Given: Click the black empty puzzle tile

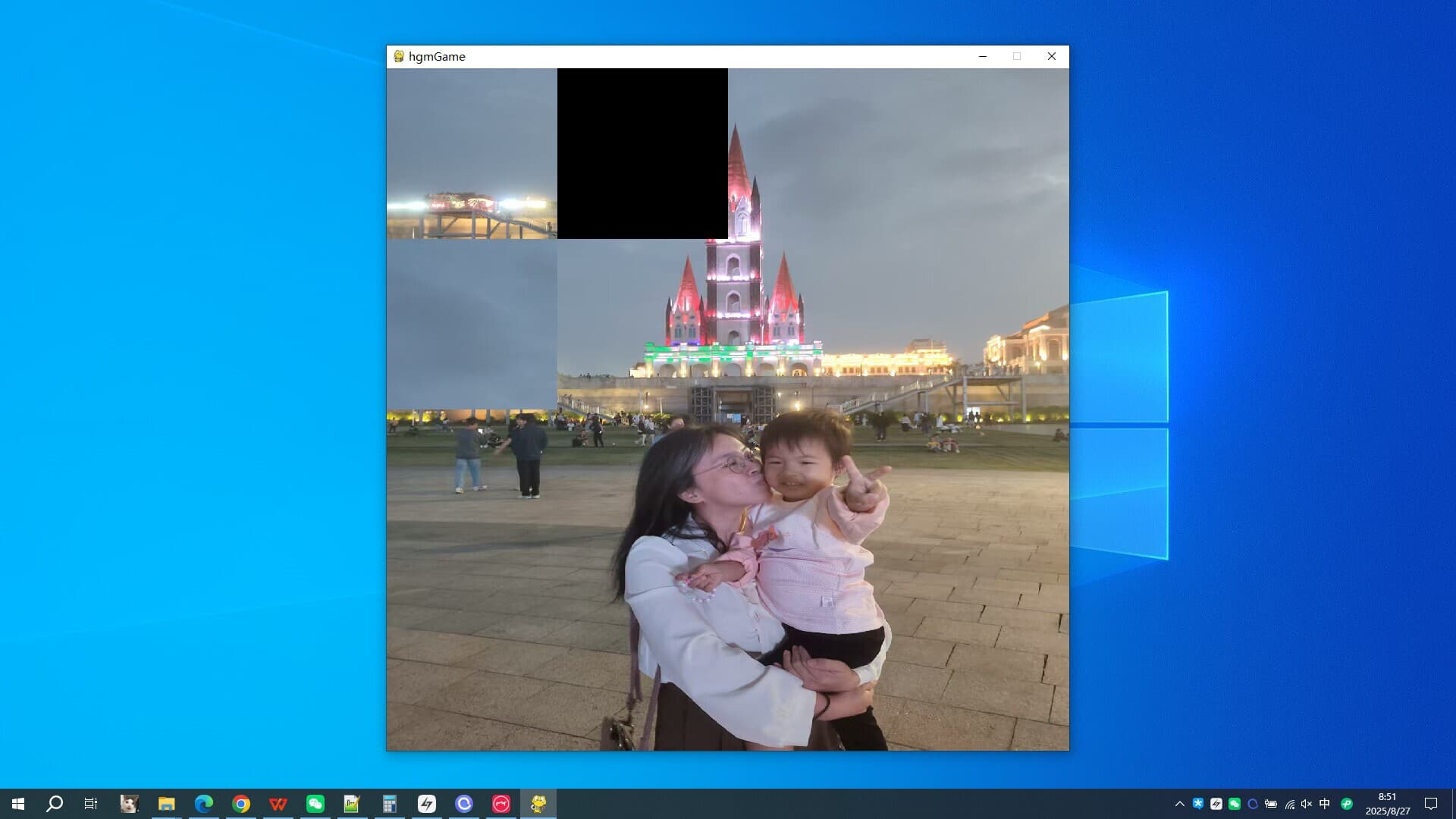Looking at the screenshot, I should [642, 153].
